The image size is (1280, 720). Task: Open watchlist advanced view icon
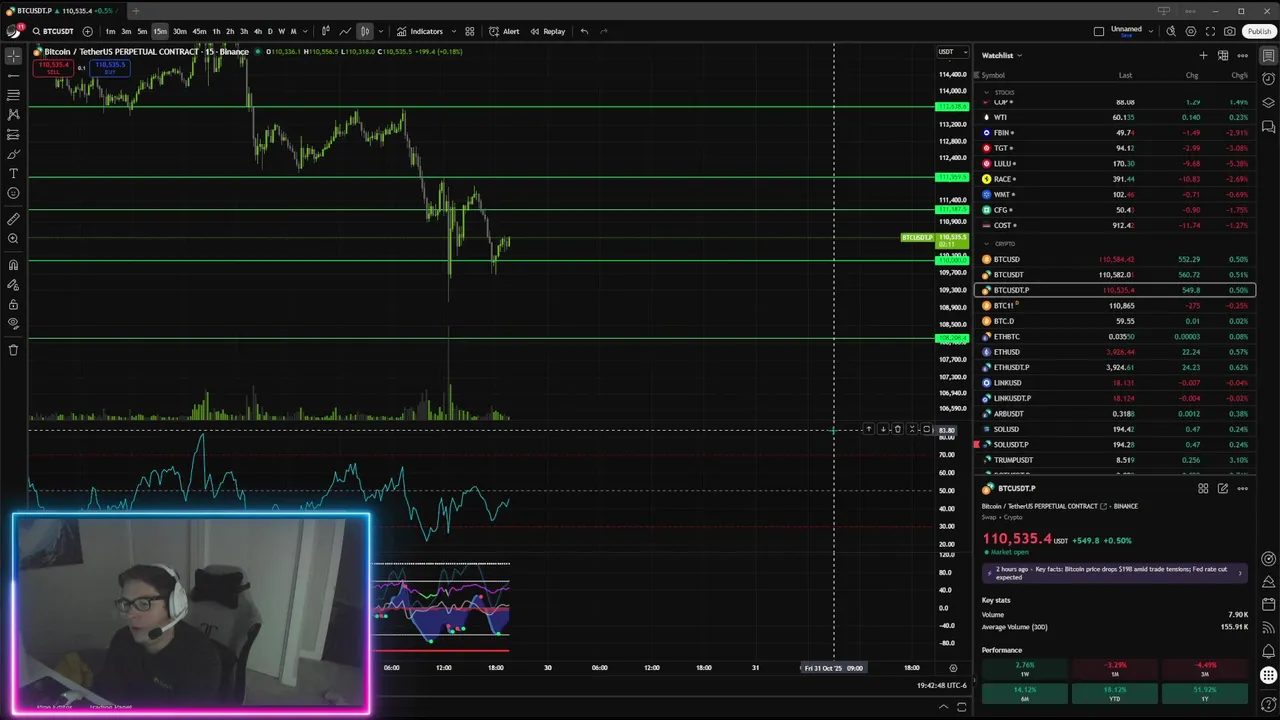click(1223, 55)
